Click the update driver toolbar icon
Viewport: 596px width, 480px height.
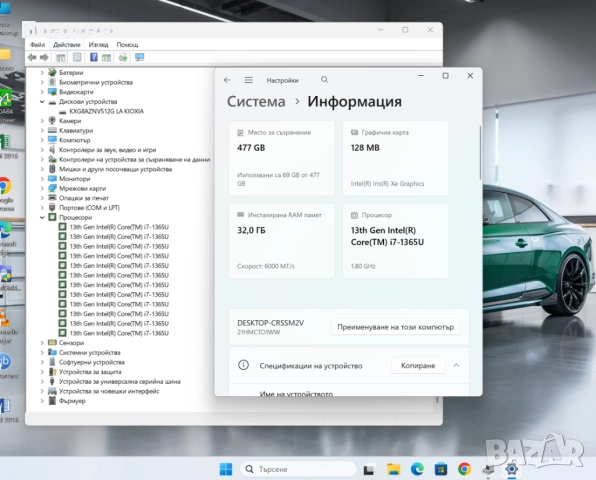(x=123, y=57)
